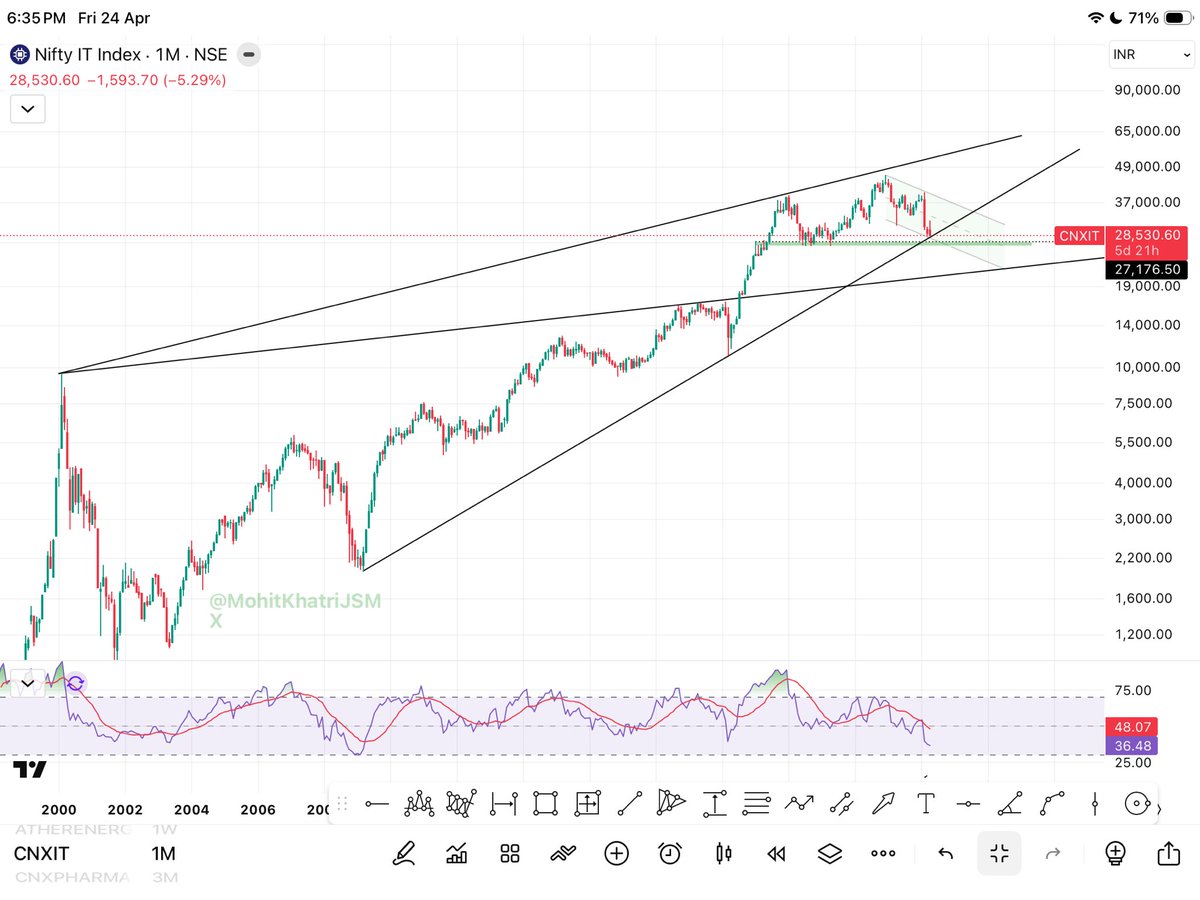Image resolution: width=1200 pixels, height=900 pixels.
Task: Open the layout grid templates
Action: click(x=510, y=853)
